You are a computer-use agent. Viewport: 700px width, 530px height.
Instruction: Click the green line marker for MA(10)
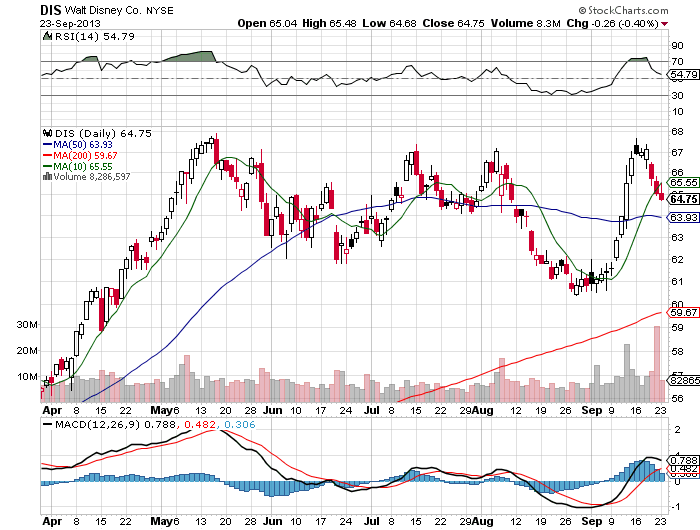tap(47, 167)
